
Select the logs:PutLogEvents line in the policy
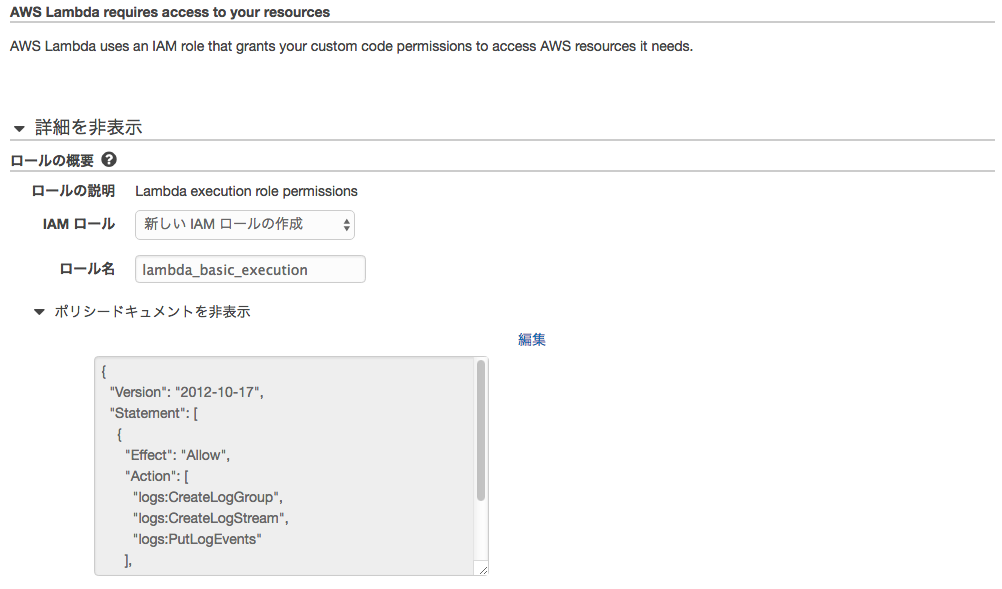pos(197,539)
